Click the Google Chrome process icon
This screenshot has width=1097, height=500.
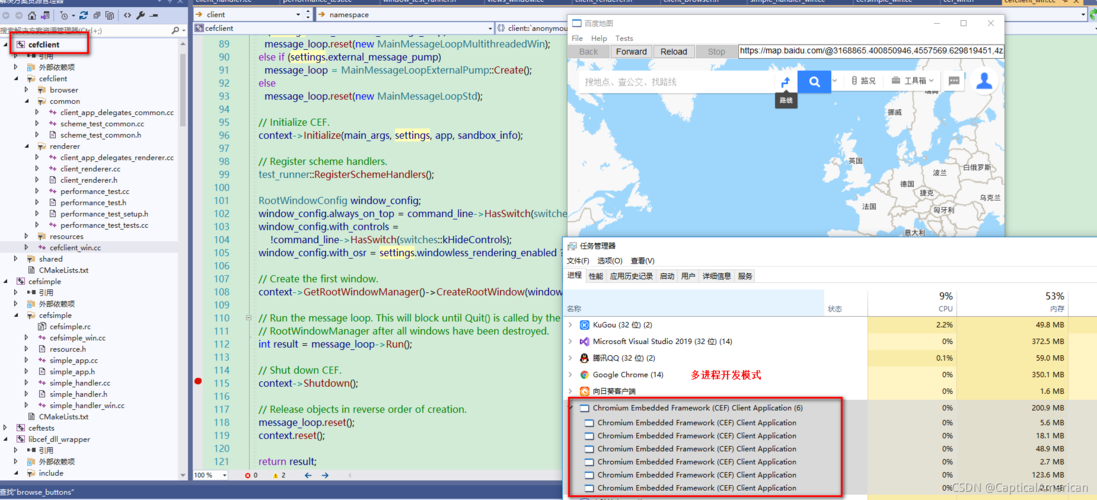(x=585, y=375)
